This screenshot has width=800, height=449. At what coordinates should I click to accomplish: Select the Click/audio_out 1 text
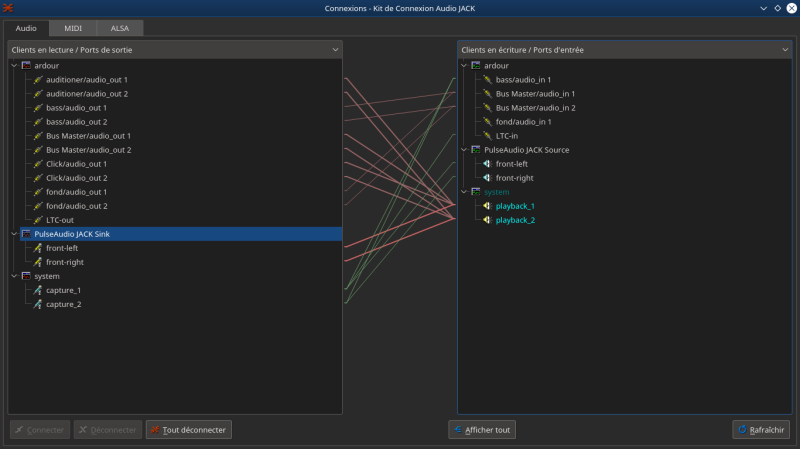click(77, 164)
